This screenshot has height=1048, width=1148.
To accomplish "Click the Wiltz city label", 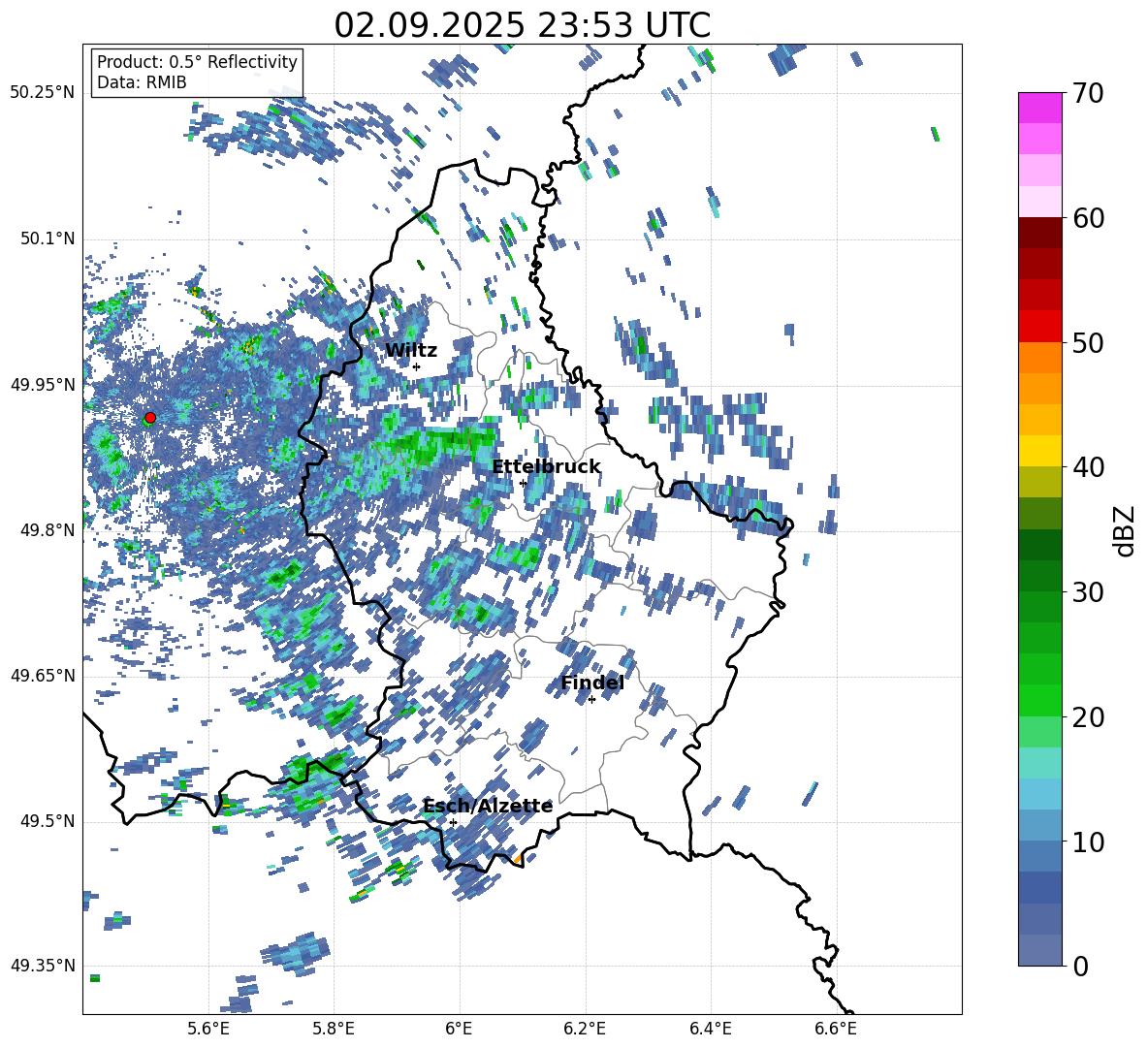I will [411, 351].
